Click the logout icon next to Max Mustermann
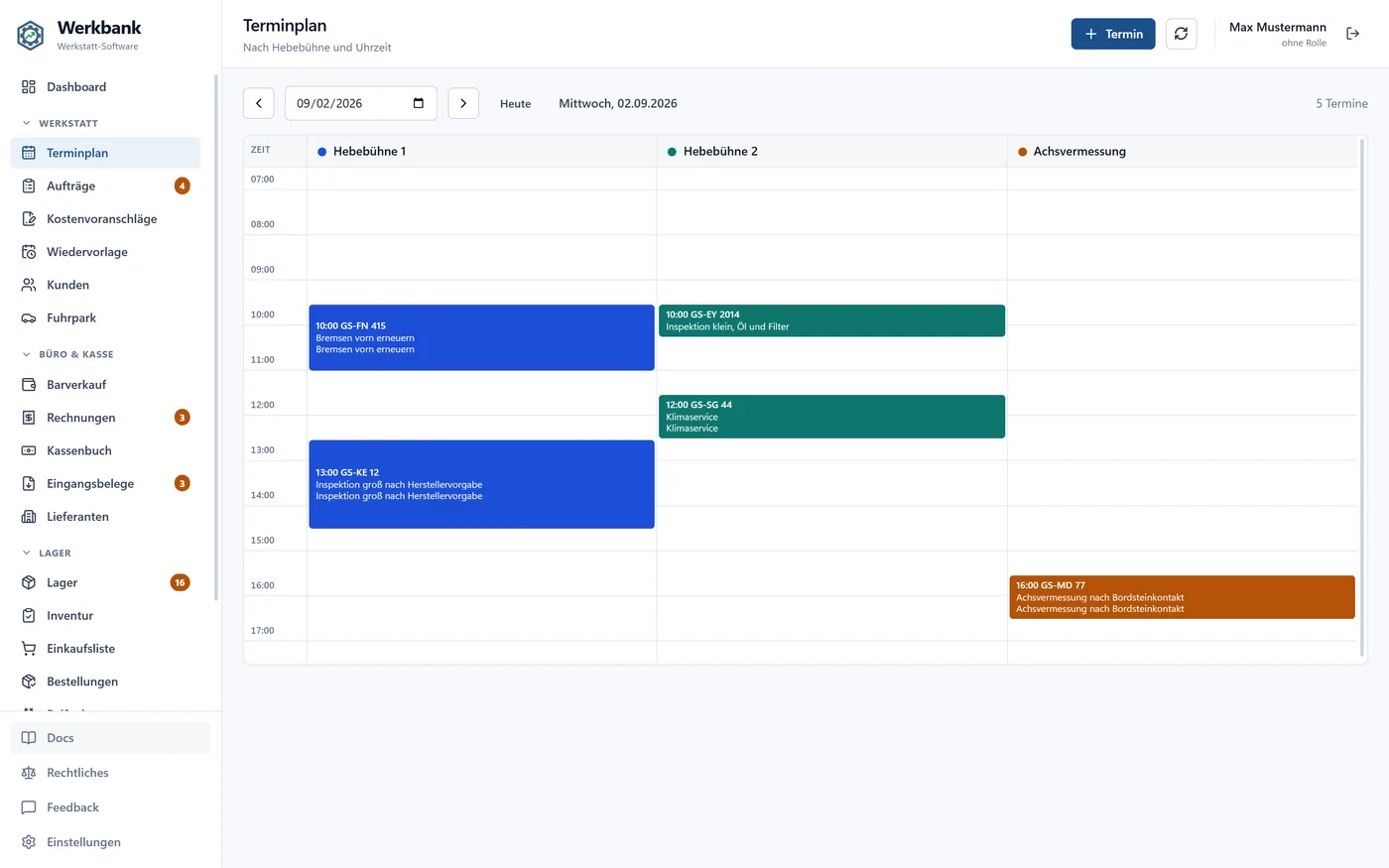 [1352, 34]
